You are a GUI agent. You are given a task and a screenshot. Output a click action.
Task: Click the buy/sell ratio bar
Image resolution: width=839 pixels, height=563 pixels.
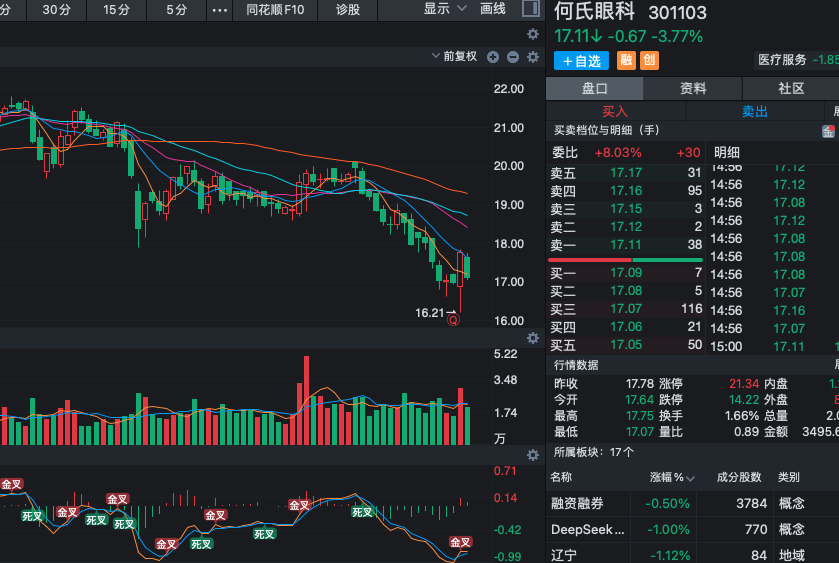(625, 260)
